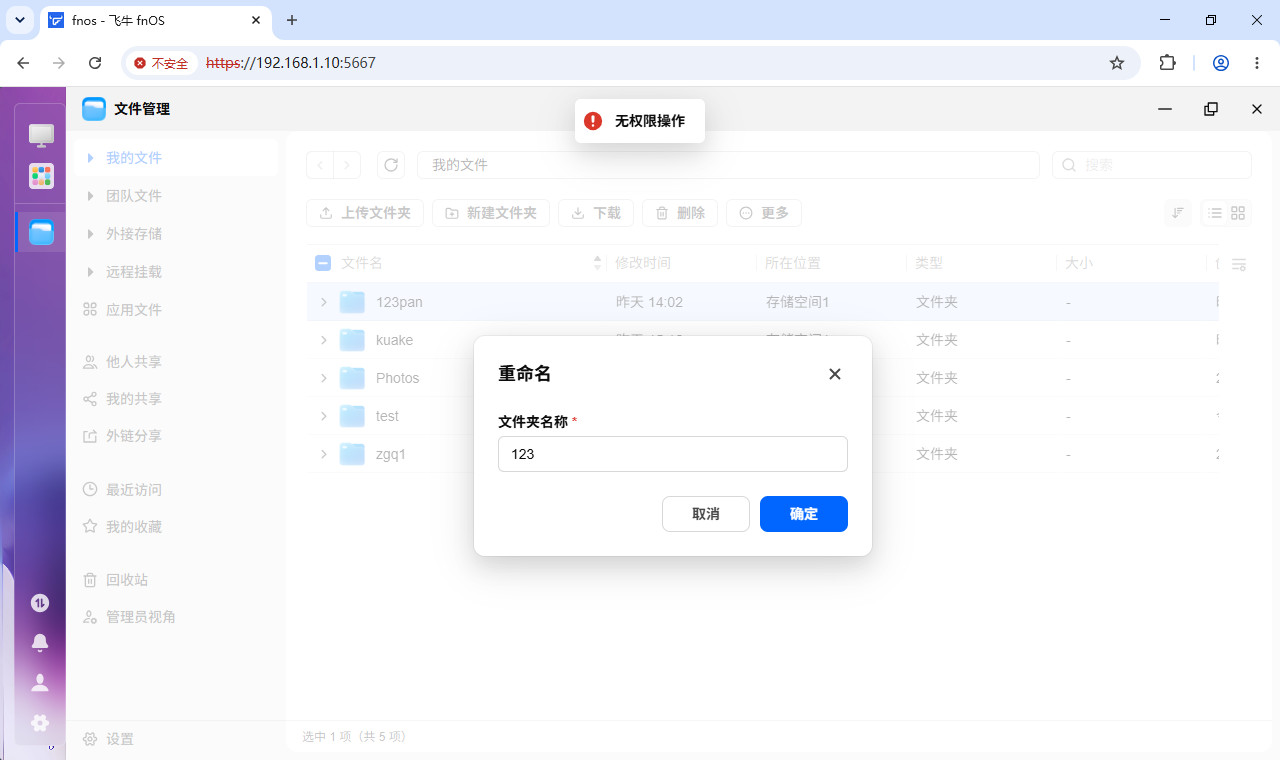The width and height of the screenshot is (1280, 760).
Task: Open 回收站 in the sidebar
Action: point(127,580)
